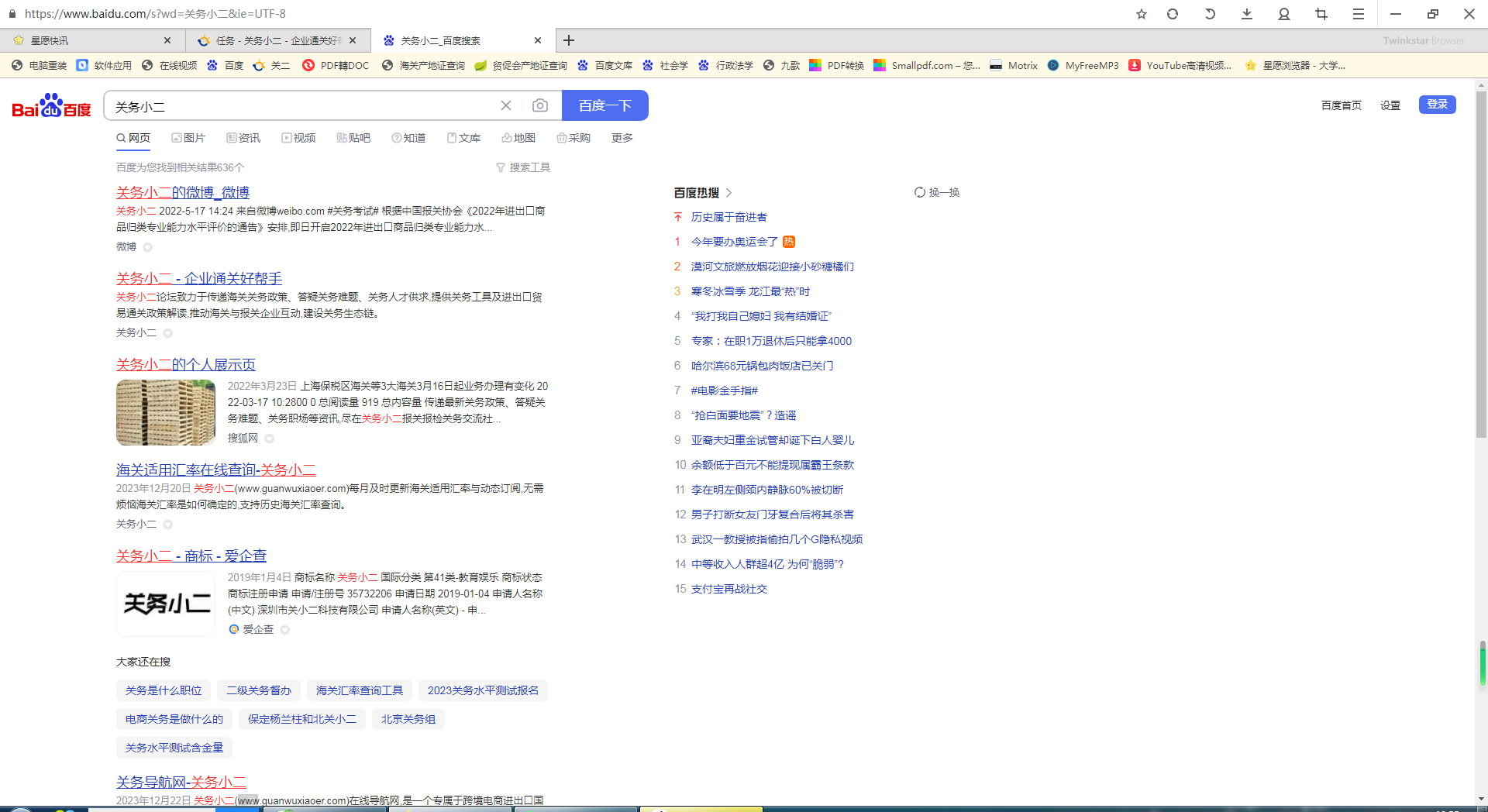Open the Motrix bookmark

click(x=1014, y=65)
